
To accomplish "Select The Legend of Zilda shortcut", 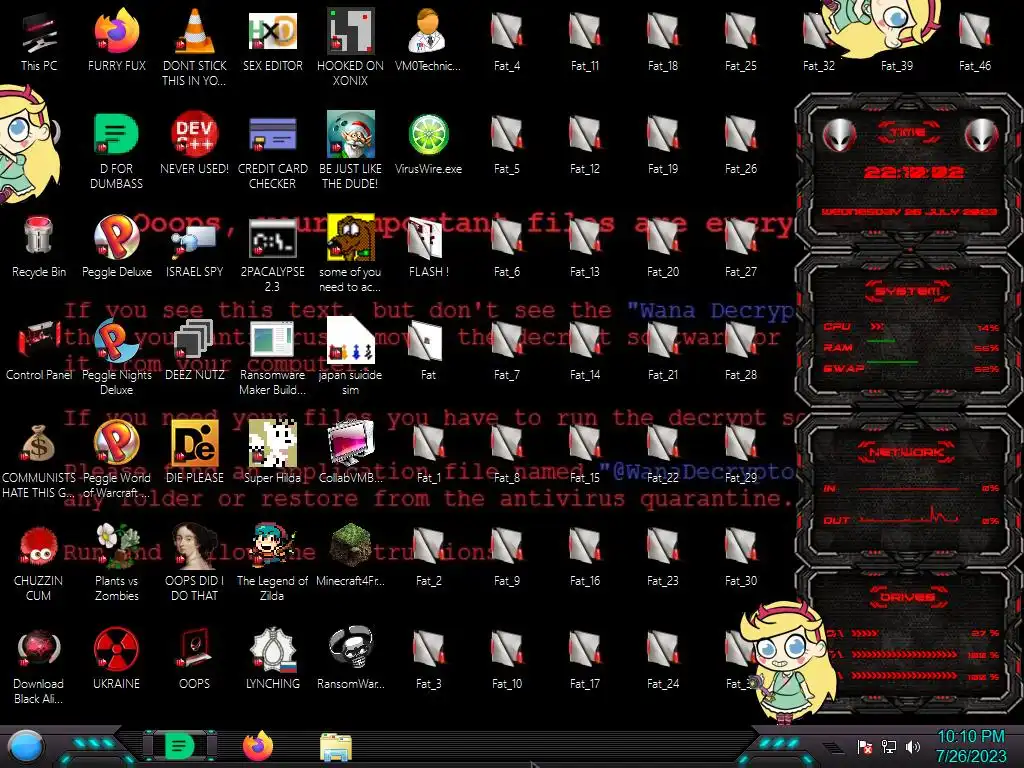I will coord(273,562).
